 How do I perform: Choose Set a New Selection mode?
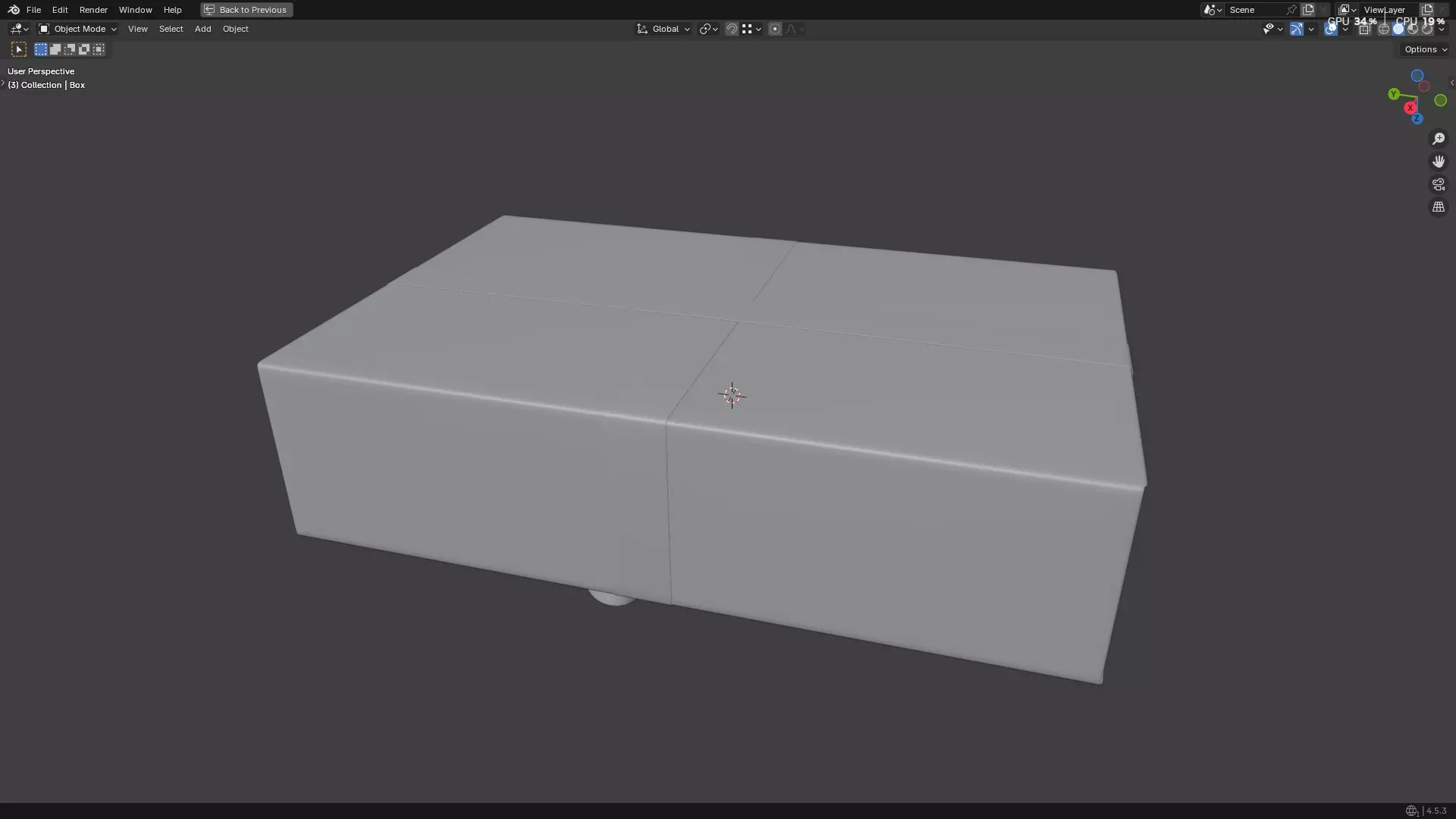[41, 49]
